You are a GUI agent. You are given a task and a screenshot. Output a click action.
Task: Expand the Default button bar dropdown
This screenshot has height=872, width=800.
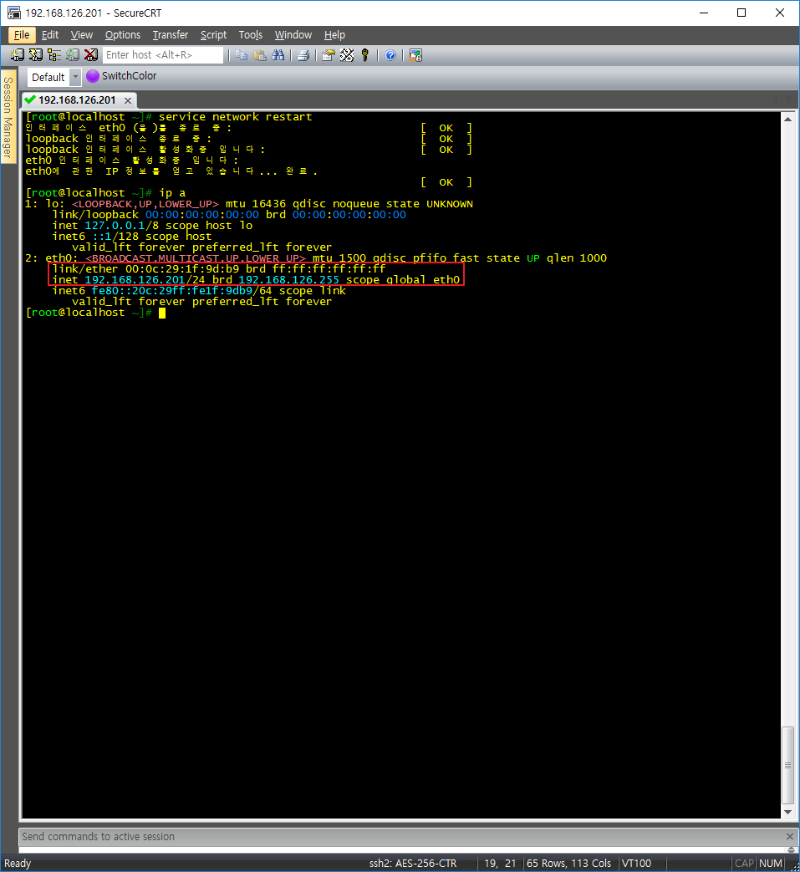tap(75, 77)
